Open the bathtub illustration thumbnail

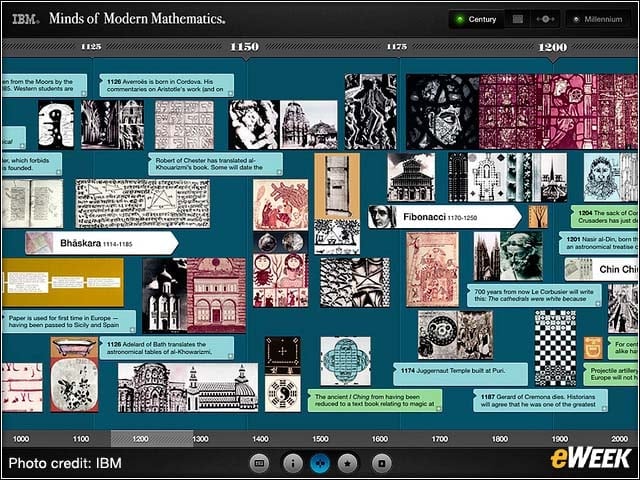(74, 347)
